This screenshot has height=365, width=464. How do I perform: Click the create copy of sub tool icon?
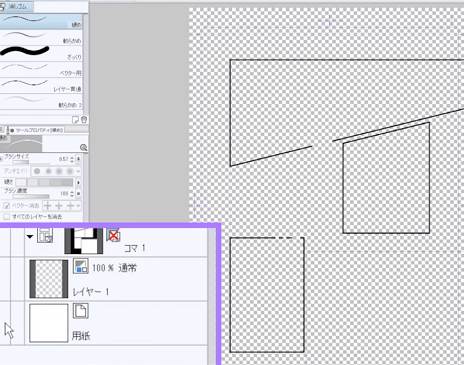pos(76,119)
